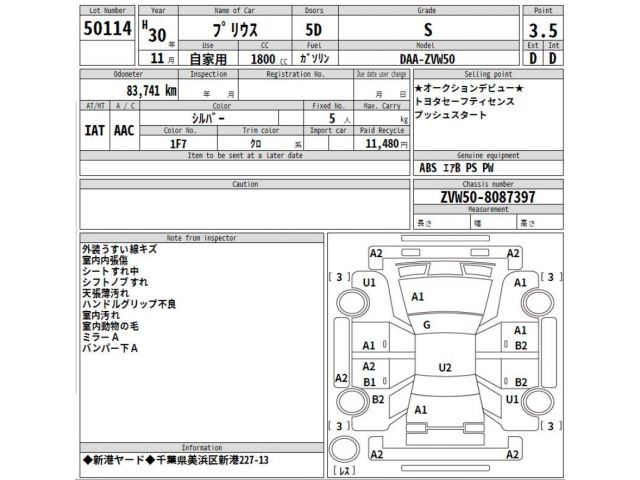Image resolution: width=640 pixels, height=480 pixels.
Task: Select the use value 自家用
Action: tap(208, 59)
